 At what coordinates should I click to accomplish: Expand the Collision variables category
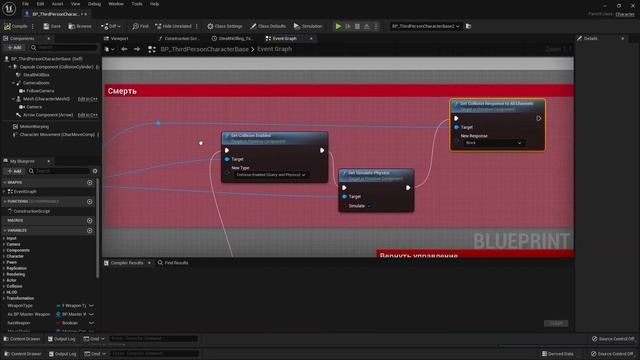pyautogui.click(x=4, y=287)
